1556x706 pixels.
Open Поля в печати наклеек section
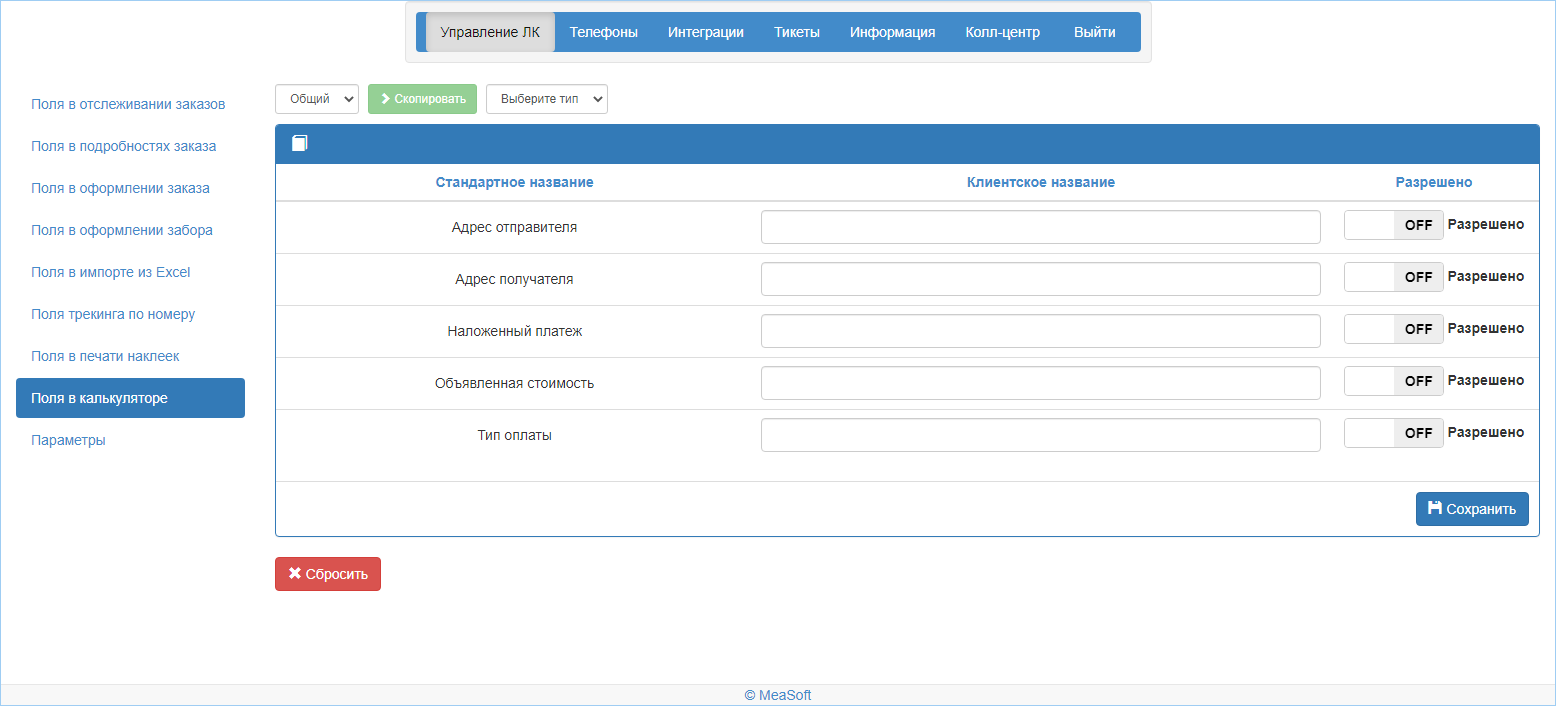point(130,356)
